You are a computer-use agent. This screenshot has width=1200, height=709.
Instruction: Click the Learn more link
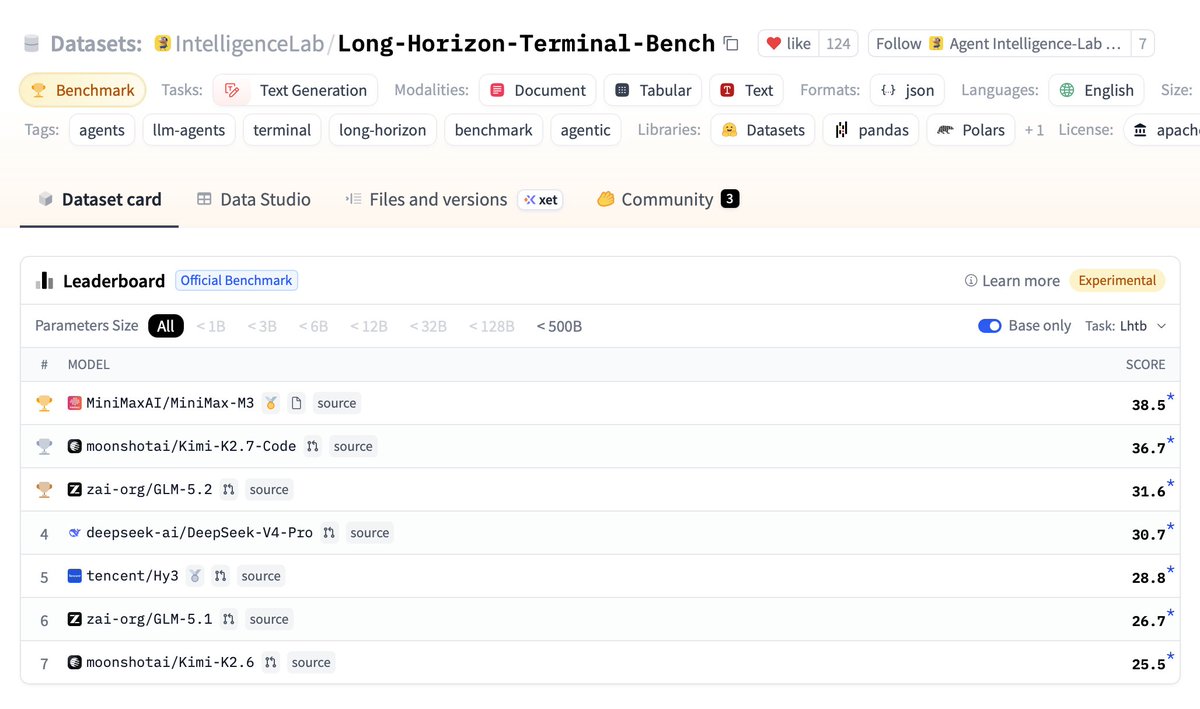1011,281
